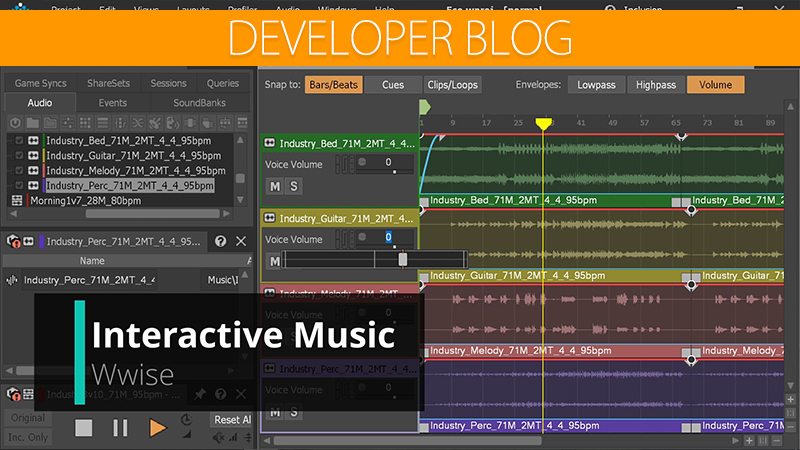This screenshot has width=800, height=450.
Task: Click the timeline horizontal scrollbar thumb
Action: click(407, 440)
